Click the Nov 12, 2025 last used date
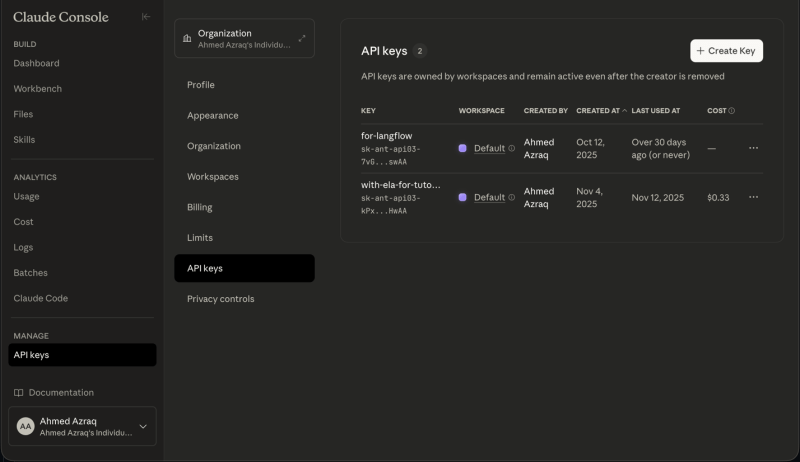Viewport: 800px width, 462px height. pos(658,197)
